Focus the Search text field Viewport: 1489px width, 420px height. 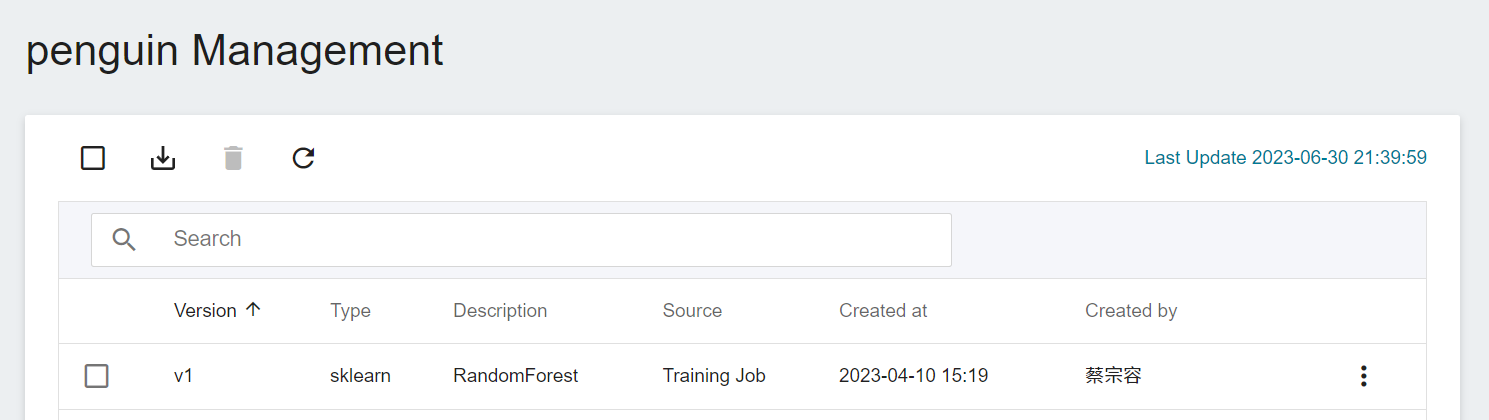pos(521,239)
